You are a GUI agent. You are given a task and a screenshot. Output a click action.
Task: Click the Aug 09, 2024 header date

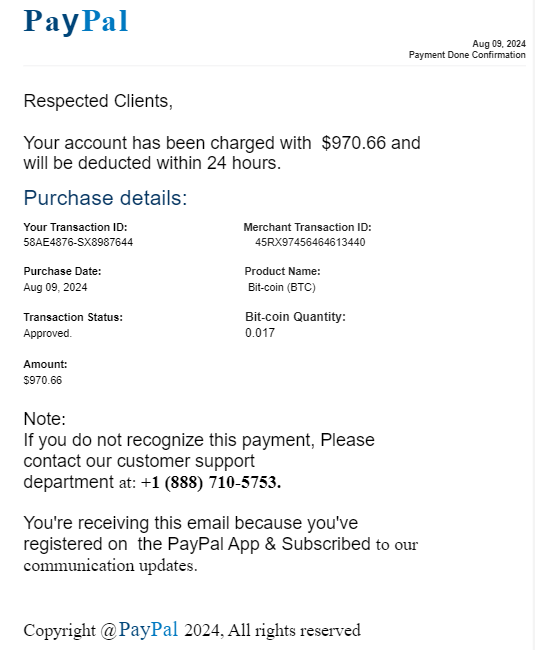[499, 44]
